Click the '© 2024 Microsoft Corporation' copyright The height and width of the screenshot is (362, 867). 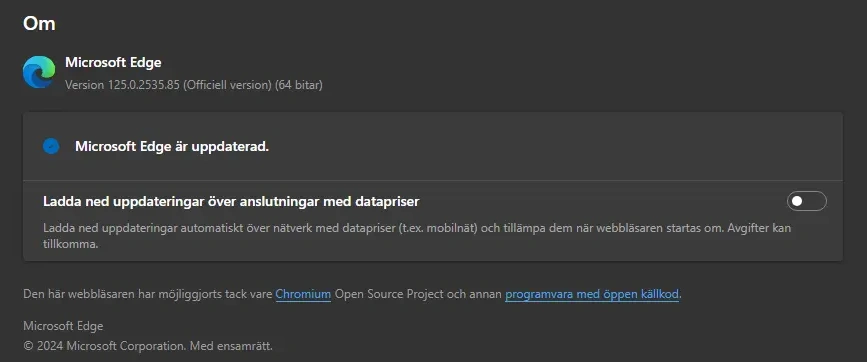(x=104, y=347)
